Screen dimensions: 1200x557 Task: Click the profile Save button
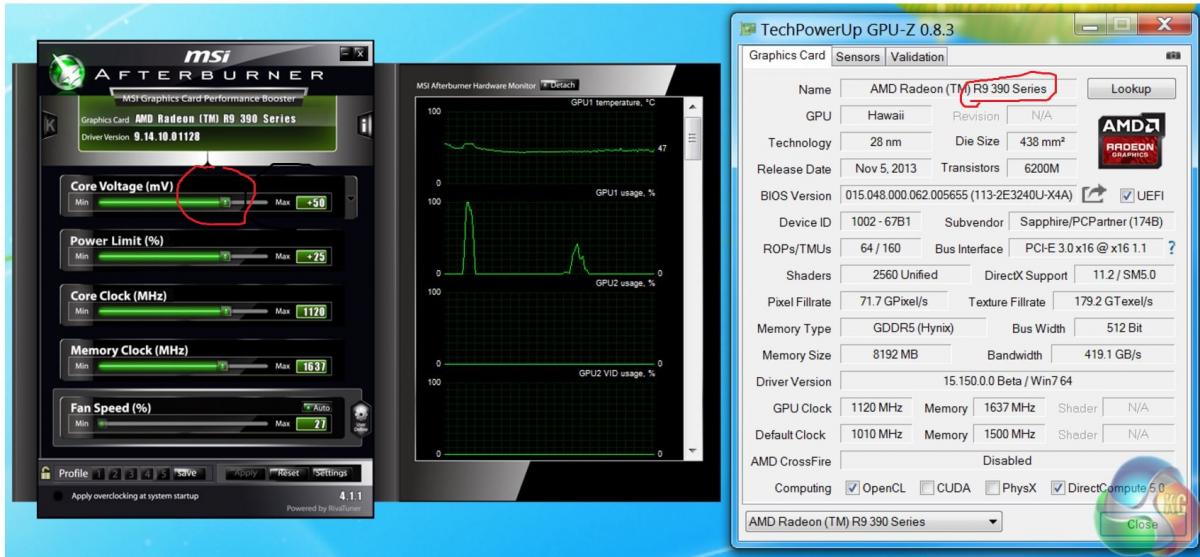187,473
